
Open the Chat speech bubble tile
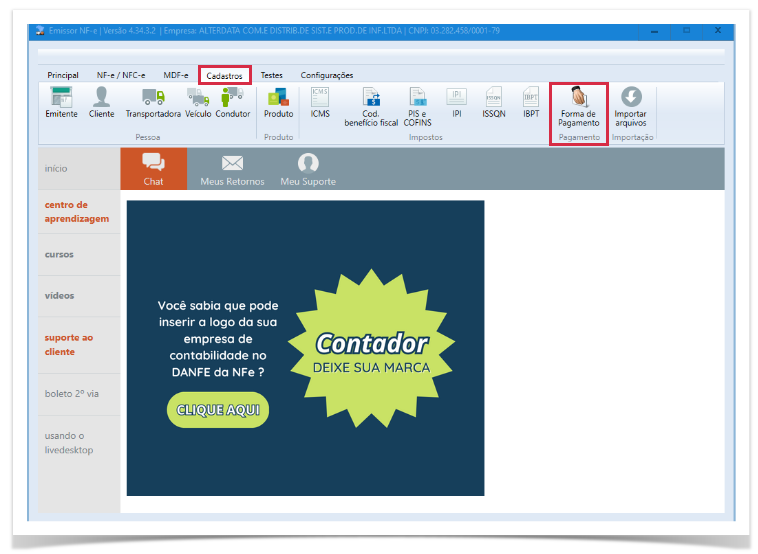[153, 169]
